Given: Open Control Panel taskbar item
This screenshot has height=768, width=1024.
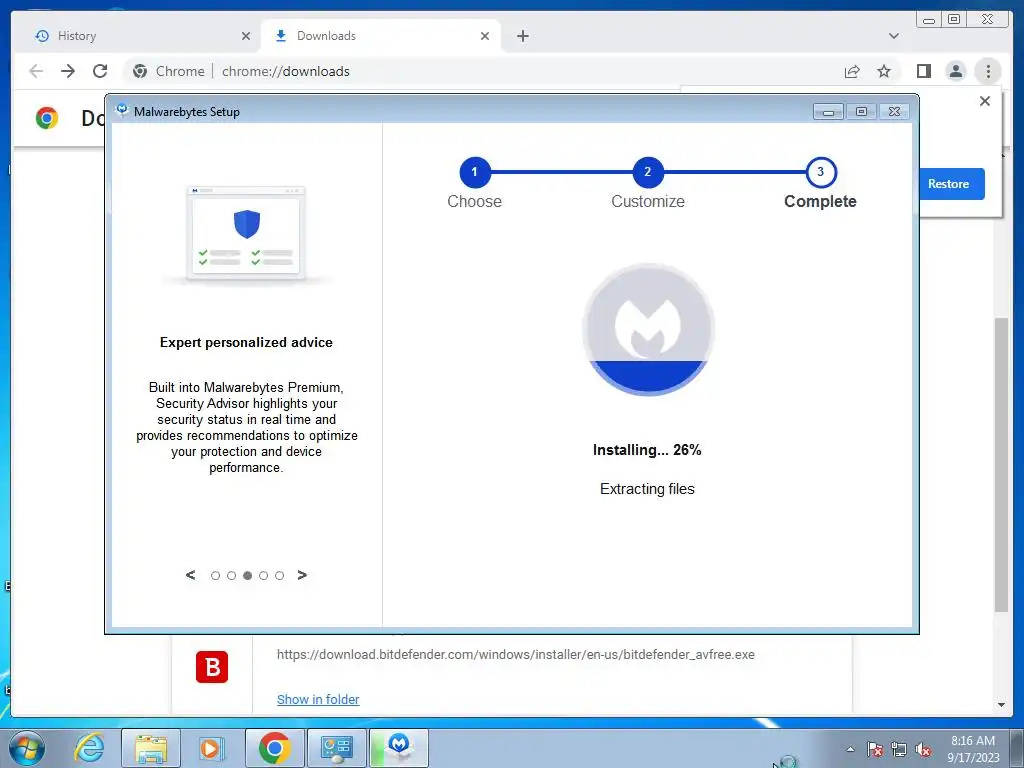Looking at the screenshot, I should [336, 748].
